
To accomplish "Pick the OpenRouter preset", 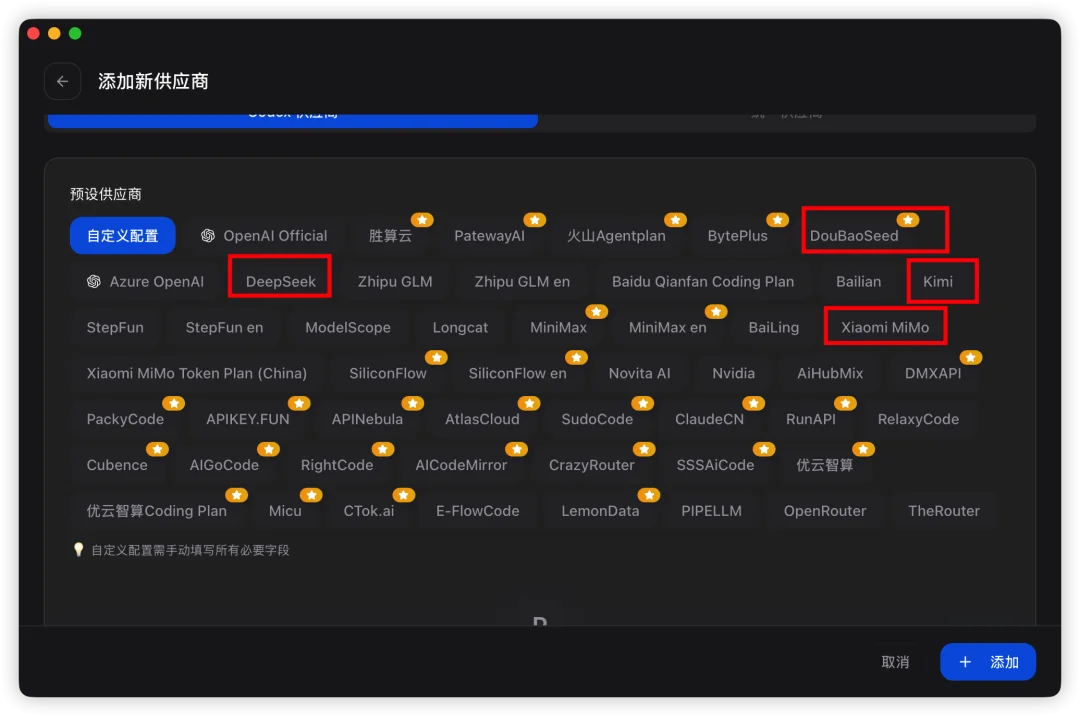I will pyautogui.click(x=825, y=511).
